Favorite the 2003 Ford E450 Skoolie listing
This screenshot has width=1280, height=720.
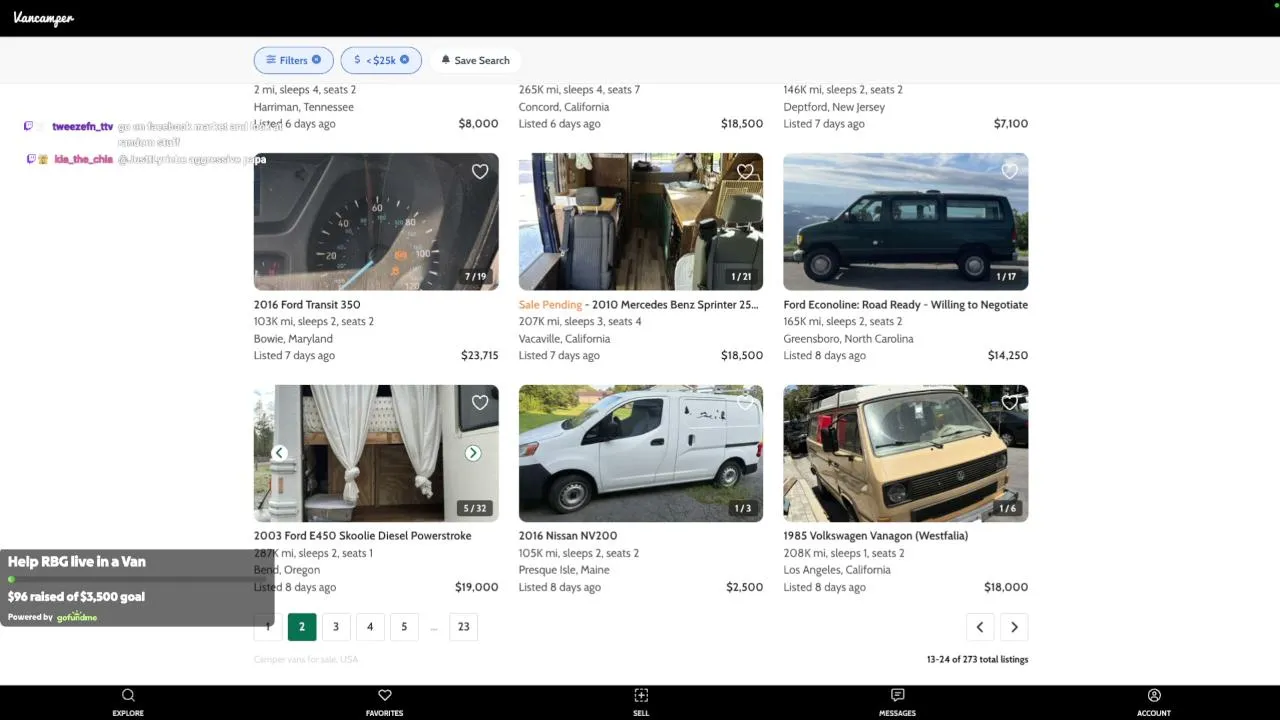point(480,402)
